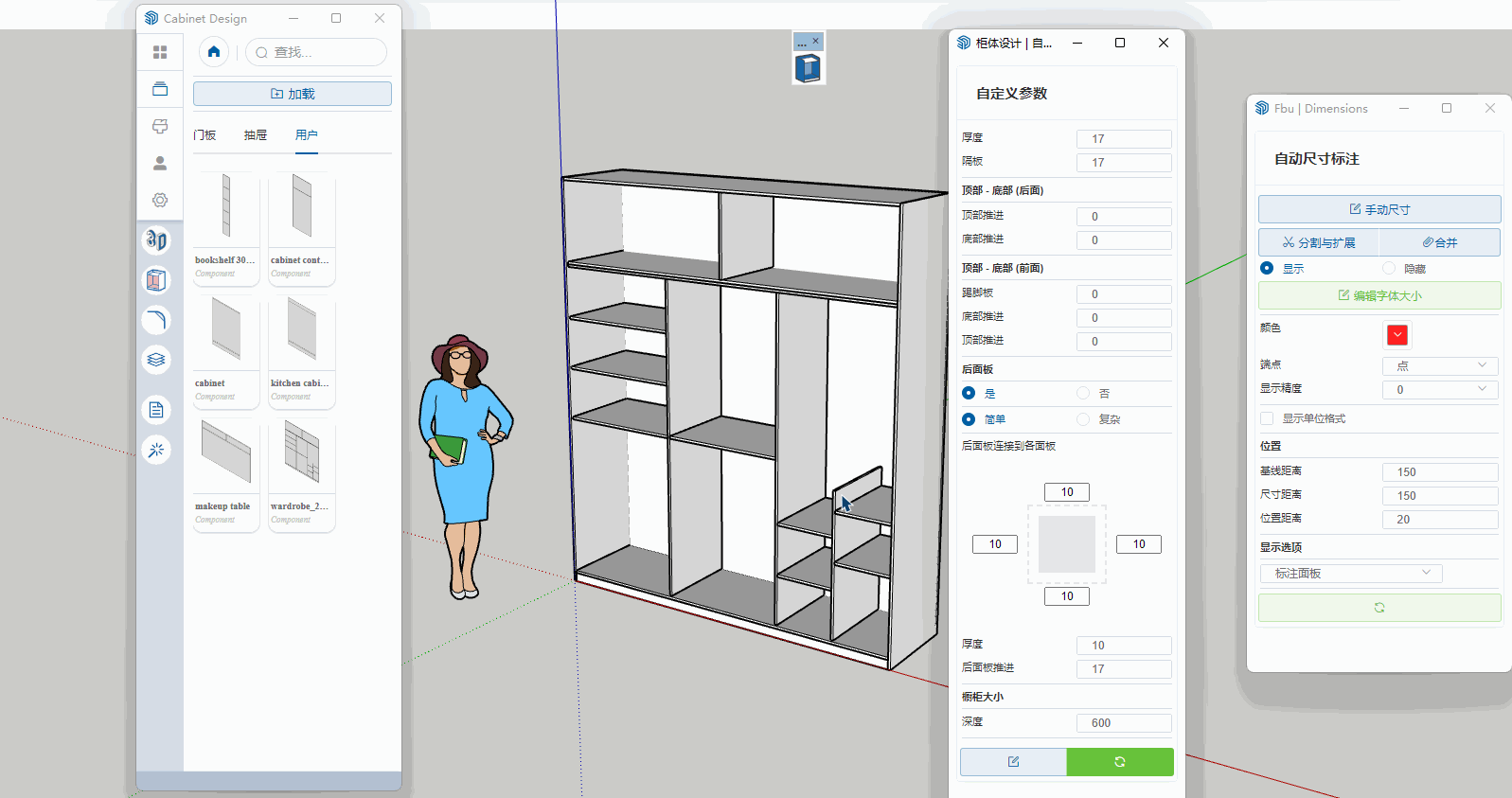Switch to the 门板 tab
Image resolution: width=1512 pixels, height=798 pixels.
click(x=205, y=135)
